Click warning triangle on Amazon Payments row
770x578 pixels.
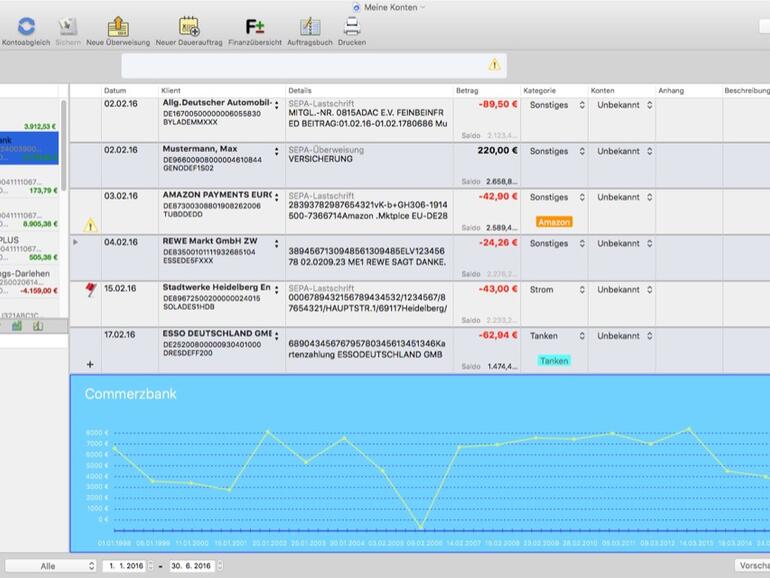click(90, 225)
